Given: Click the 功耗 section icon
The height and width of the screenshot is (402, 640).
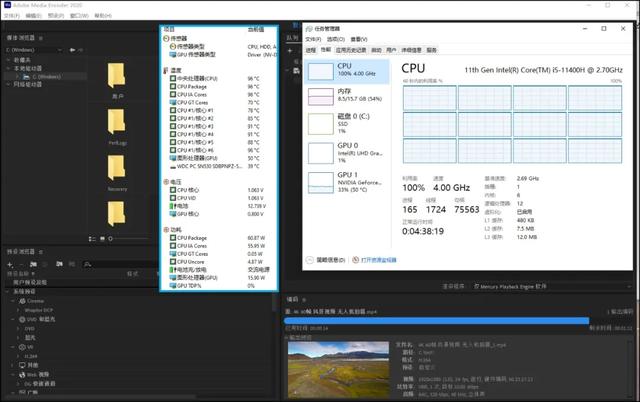Looking at the screenshot, I should (166, 229).
